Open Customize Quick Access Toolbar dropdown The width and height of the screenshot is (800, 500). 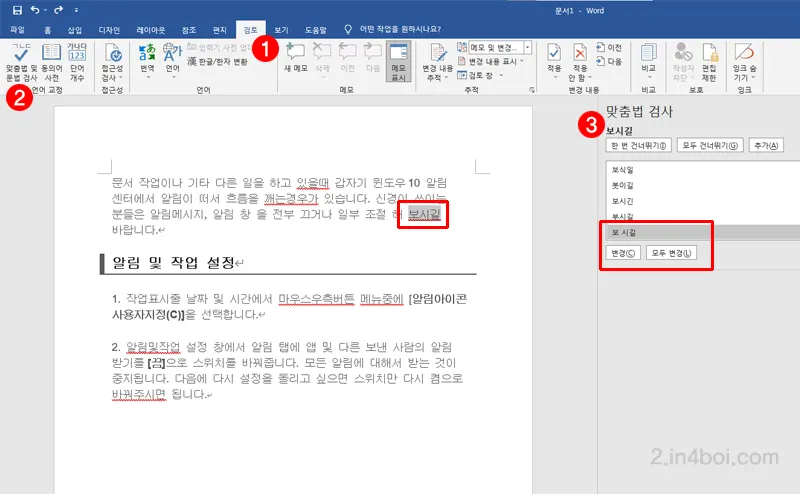click(x=77, y=10)
